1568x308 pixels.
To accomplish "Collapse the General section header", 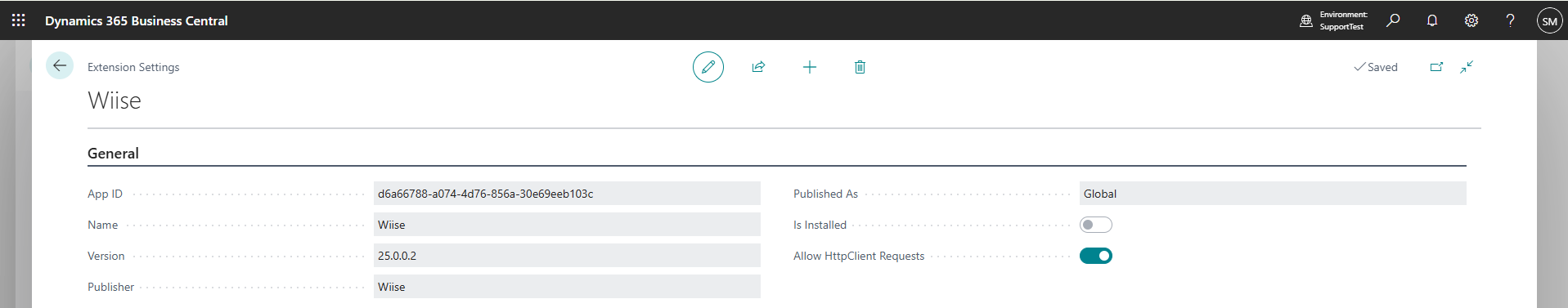I will click(x=113, y=153).
